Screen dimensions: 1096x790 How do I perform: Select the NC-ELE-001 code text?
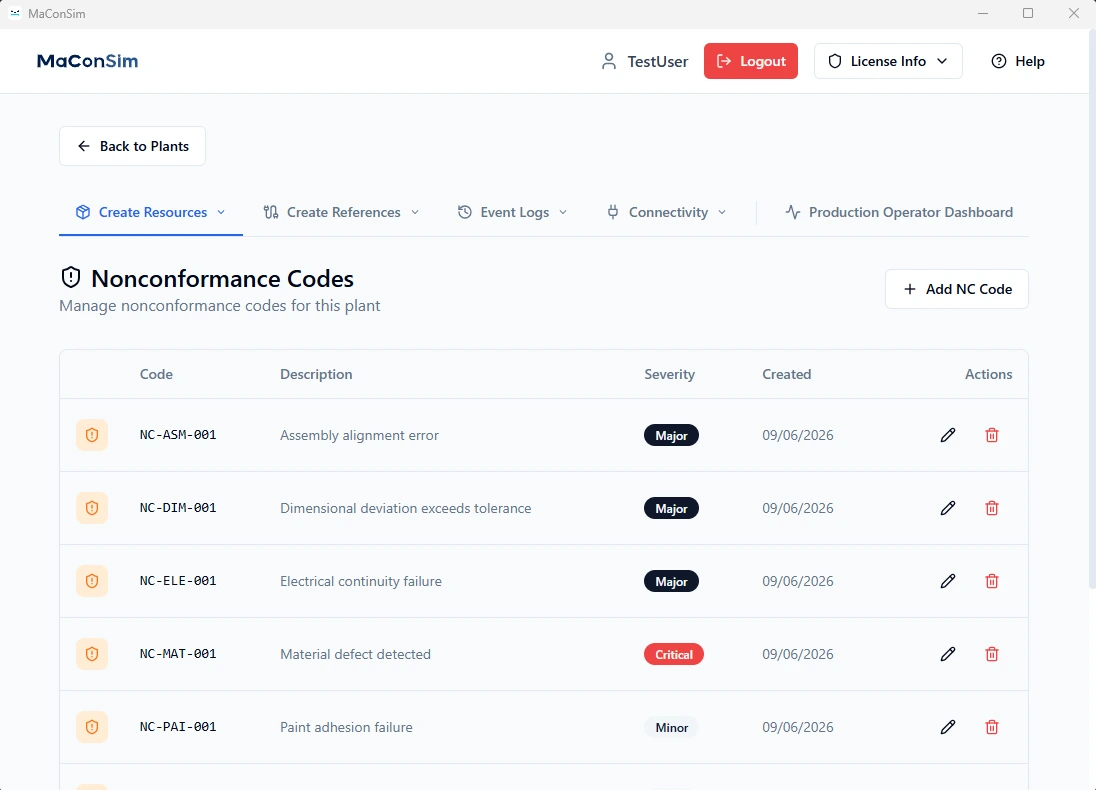178,581
